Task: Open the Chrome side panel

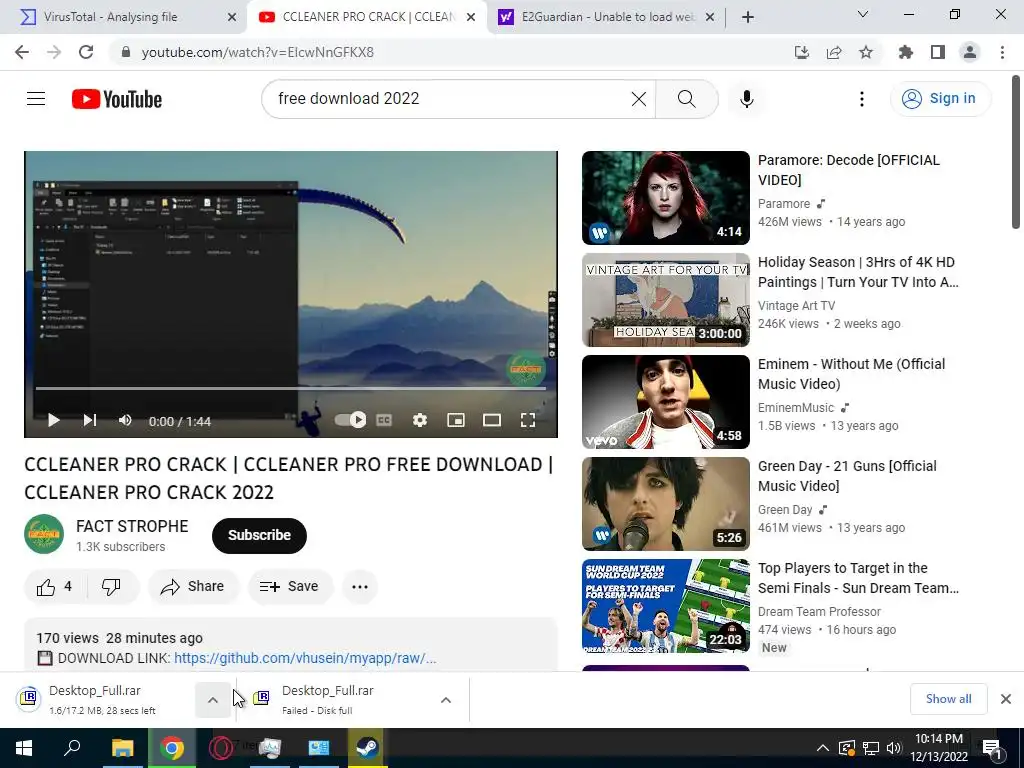Action: pyautogui.click(x=938, y=52)
